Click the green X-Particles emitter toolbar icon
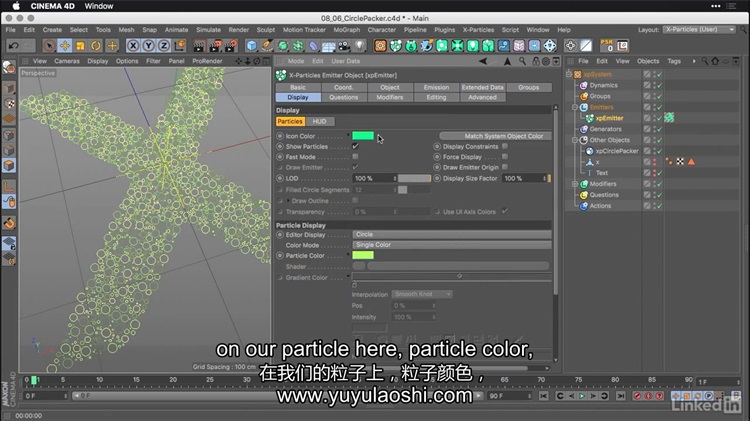The image size is (750, 421). point(396,46)
